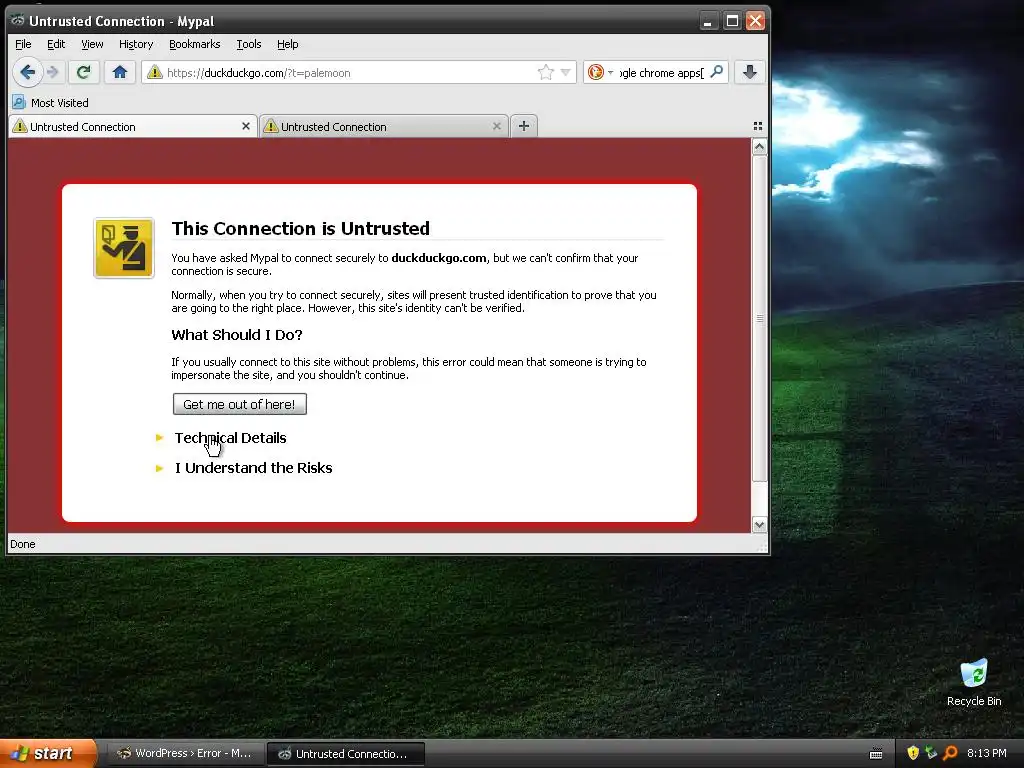Minimize the Mypal window

(x=708, y=21)
